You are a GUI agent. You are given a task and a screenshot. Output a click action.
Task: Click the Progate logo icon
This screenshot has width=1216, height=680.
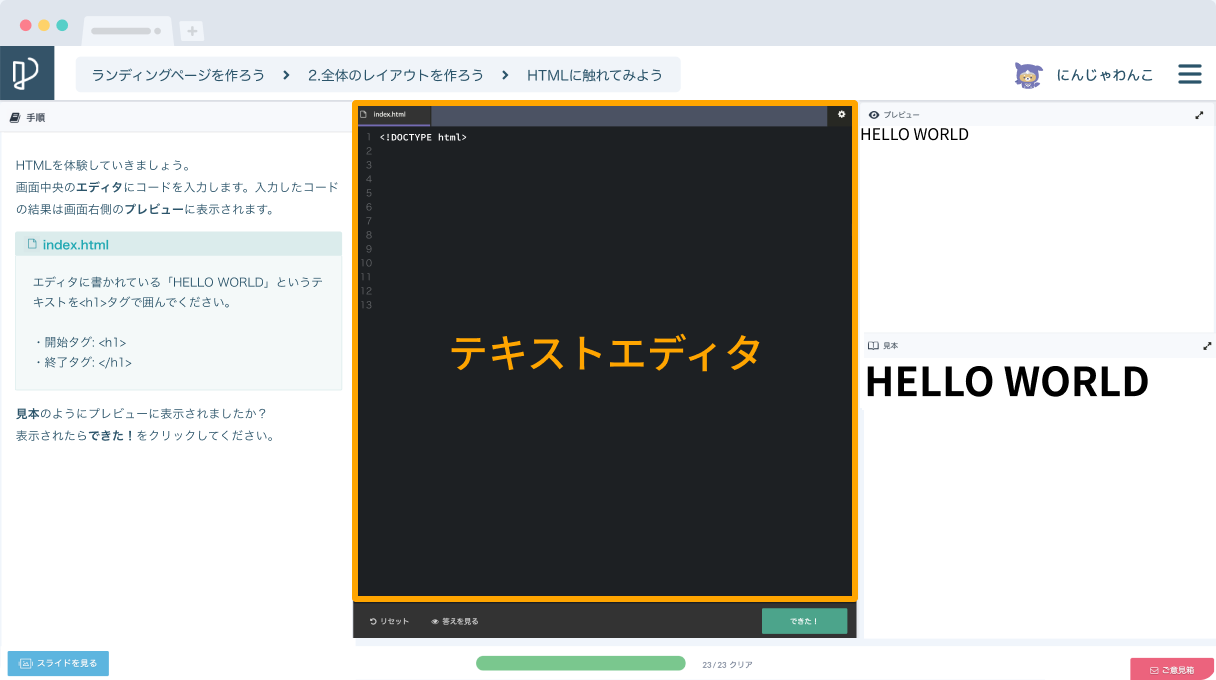pyautogui.click(x=27, y=73)
